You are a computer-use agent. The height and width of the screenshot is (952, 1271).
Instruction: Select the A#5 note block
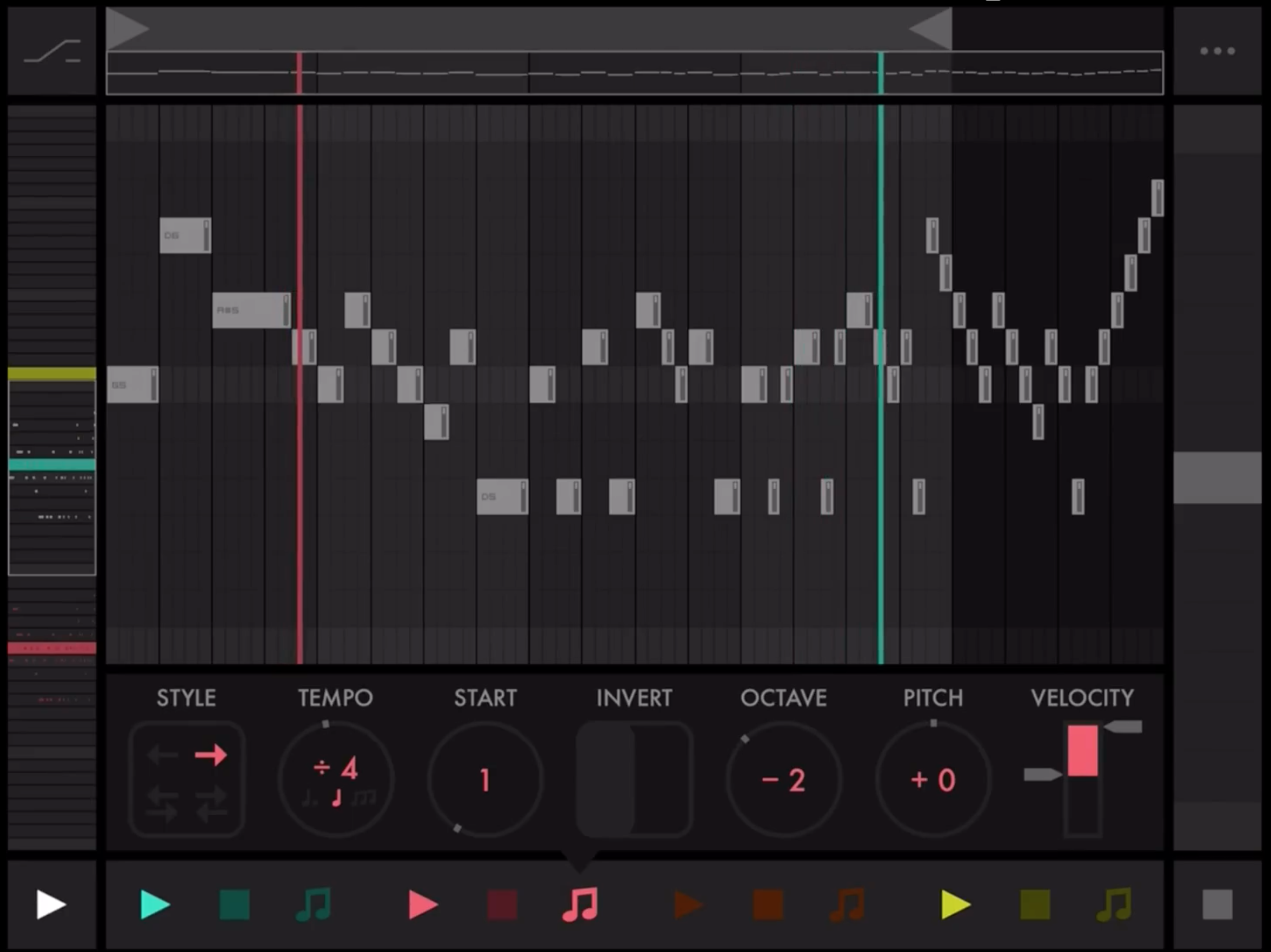tap(251, 310)
